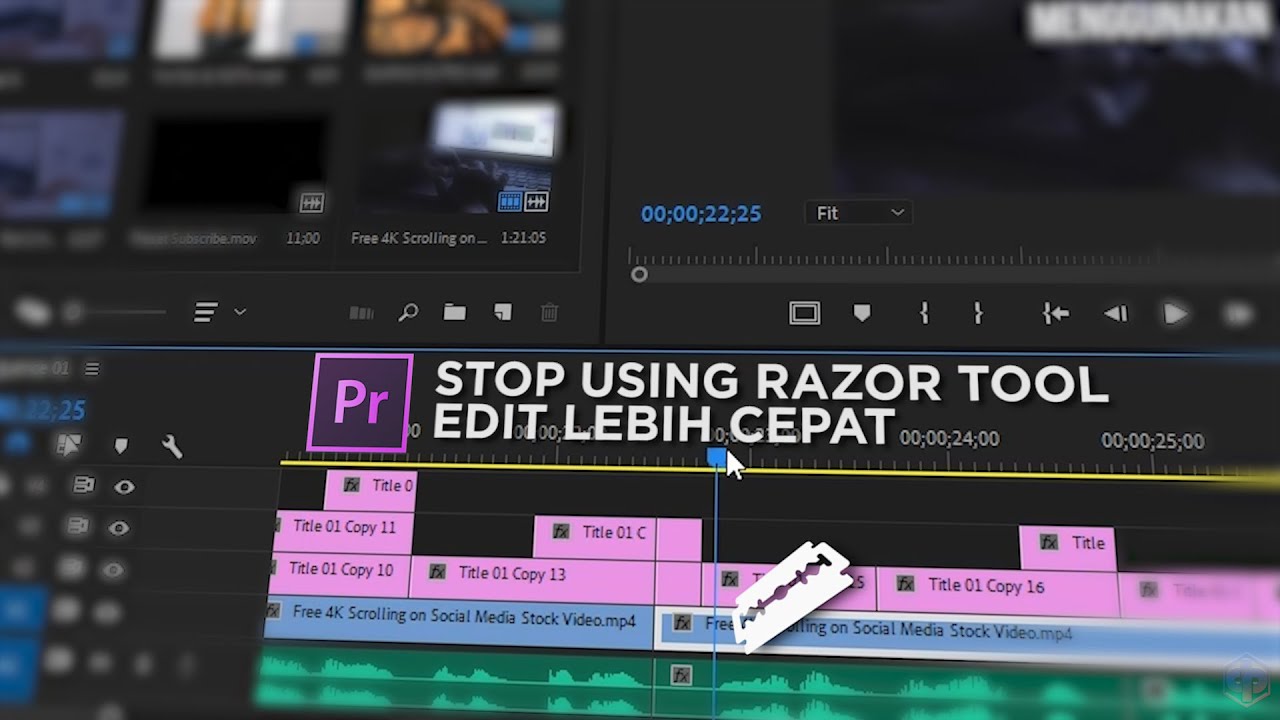Screen dimensions: 1280x720
Task: Toggle Linked Selection in timeline
Action: coord(69,446)
